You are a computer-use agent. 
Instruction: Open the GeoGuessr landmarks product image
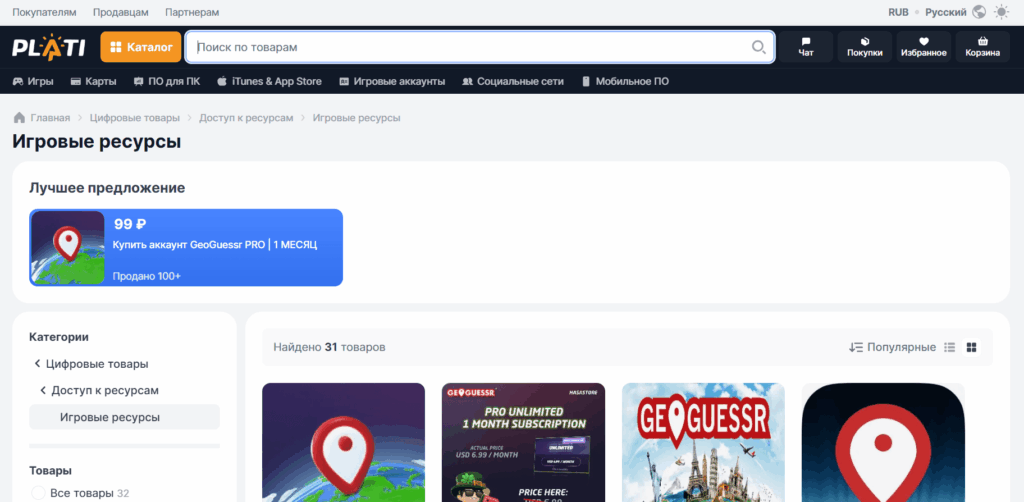(703, 442)
